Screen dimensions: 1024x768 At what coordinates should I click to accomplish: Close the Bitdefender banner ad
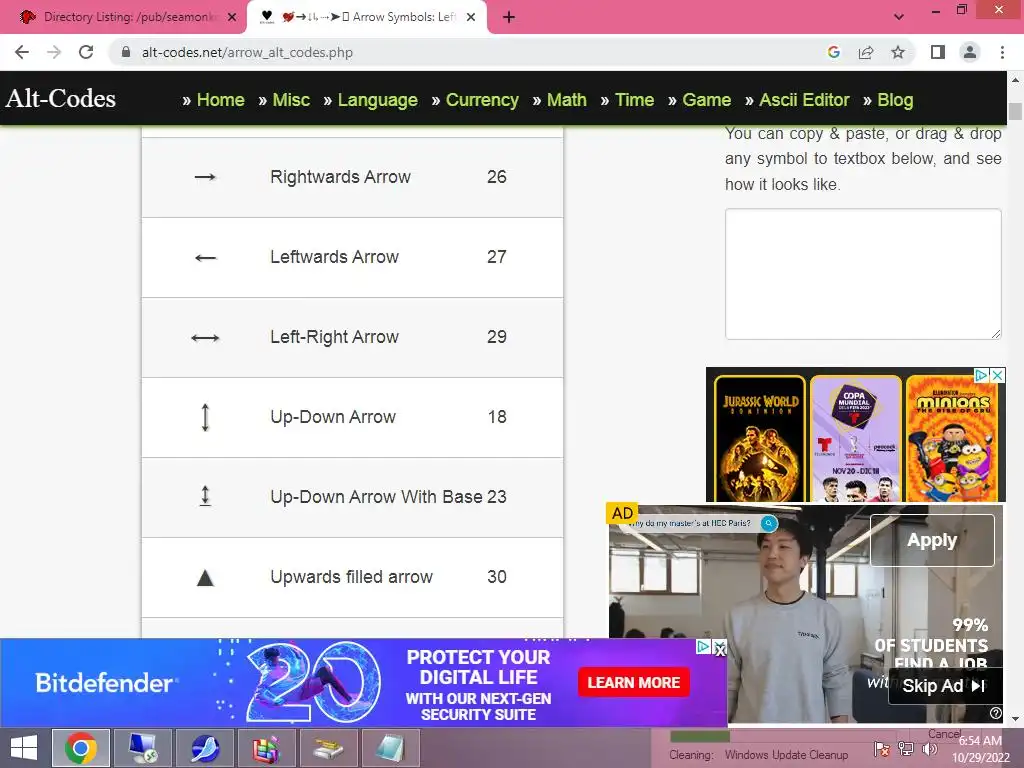[720, 649]
